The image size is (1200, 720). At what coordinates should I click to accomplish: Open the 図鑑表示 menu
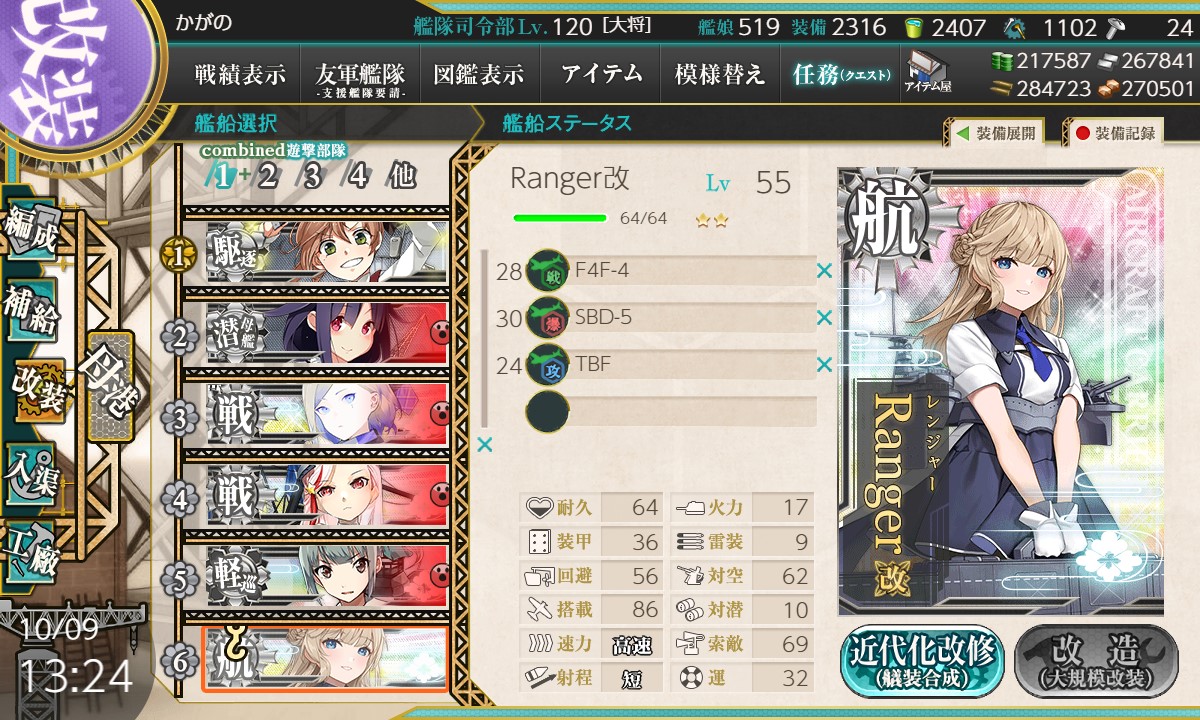479,74
